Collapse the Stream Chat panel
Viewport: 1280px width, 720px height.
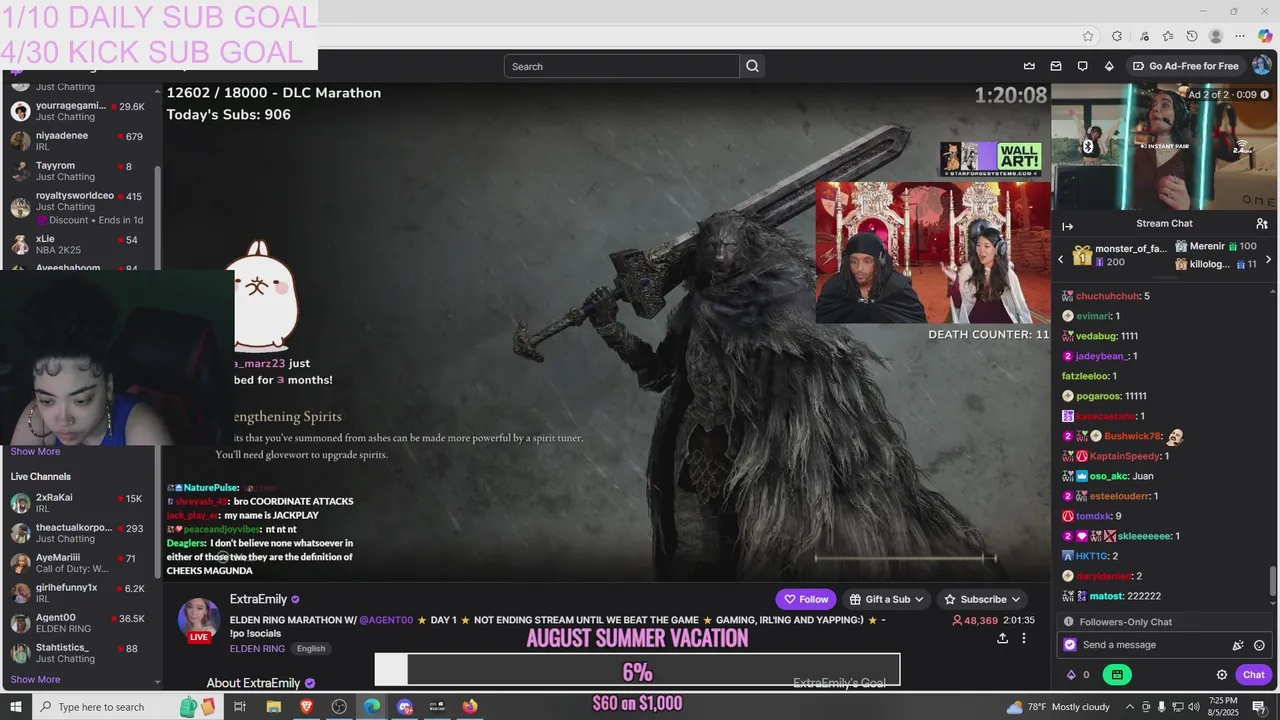[x=1067, y=226]
